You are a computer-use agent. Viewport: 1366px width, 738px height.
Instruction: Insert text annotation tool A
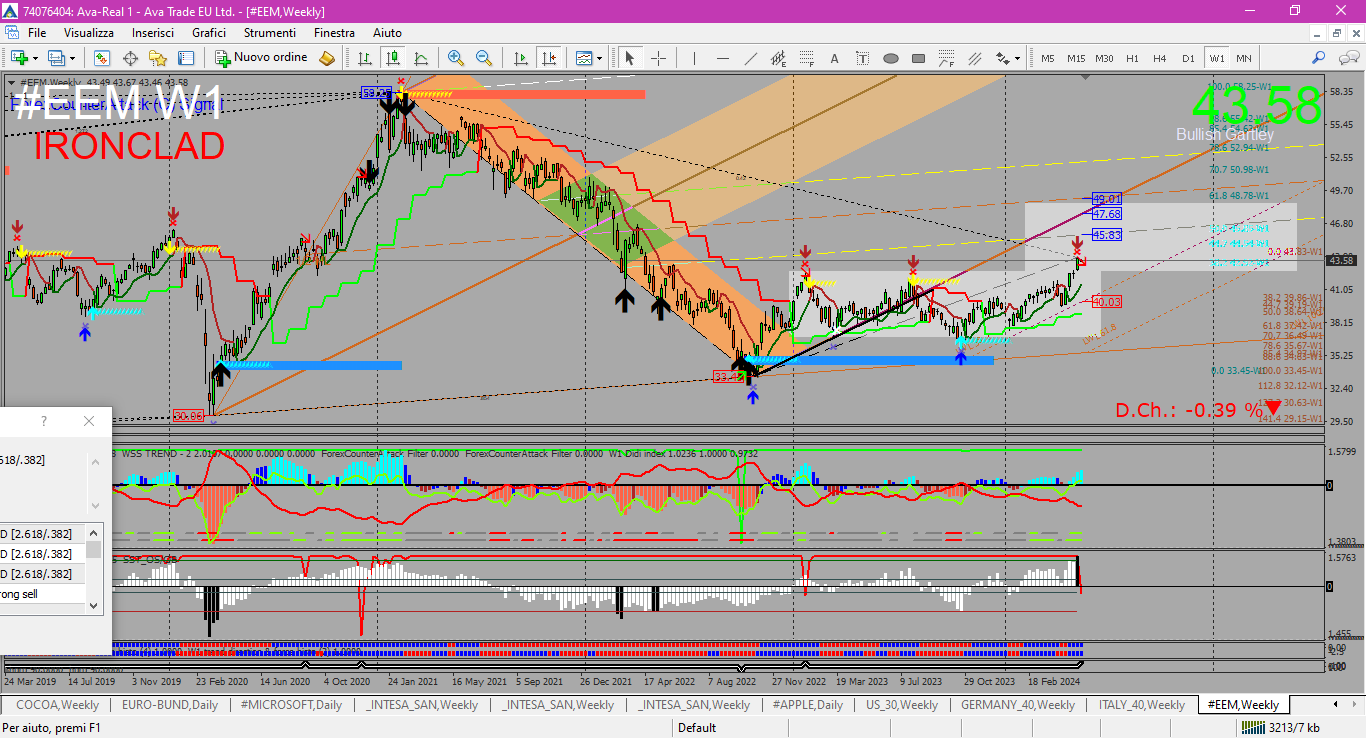pyautogui.click(x=835, y=58)
